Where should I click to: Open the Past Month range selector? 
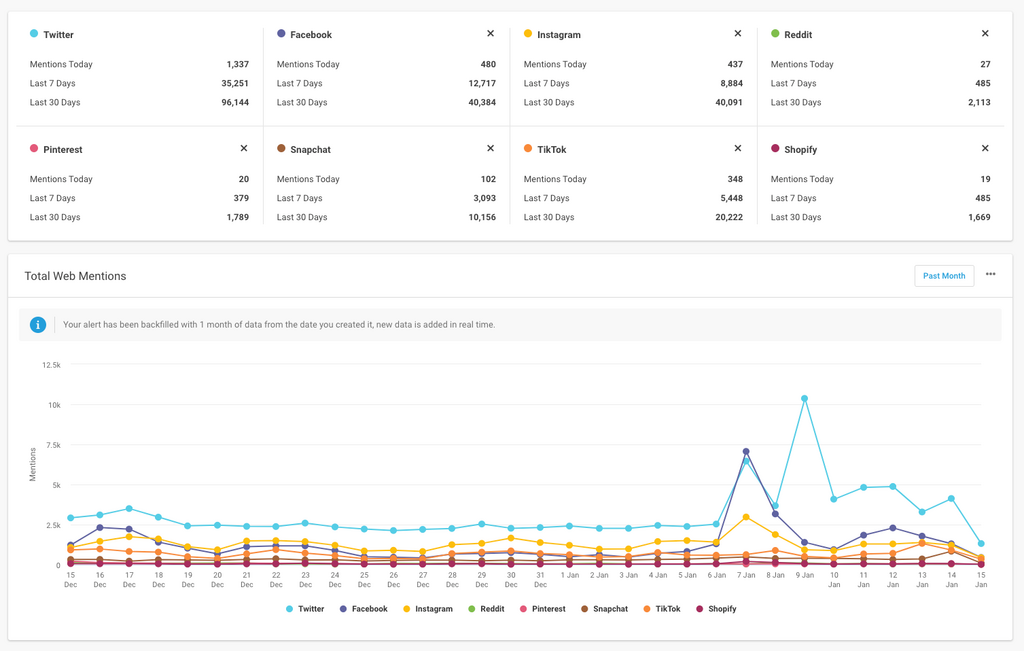(944, 276)
